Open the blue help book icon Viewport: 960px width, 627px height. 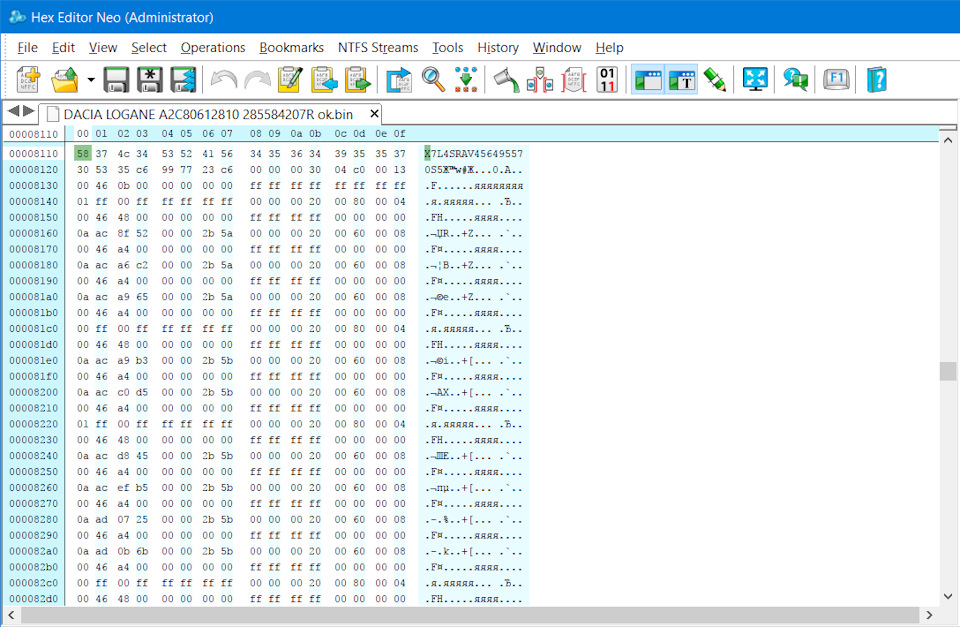pyautogui.click(x=877, y=80)
